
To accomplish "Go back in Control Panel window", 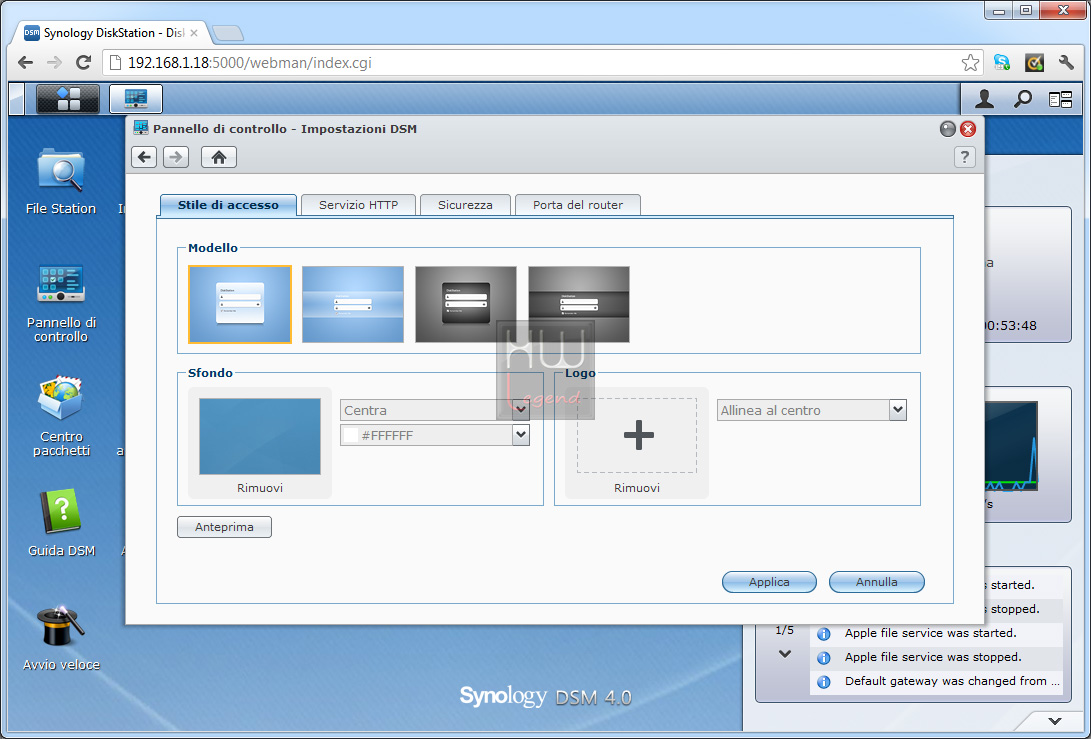I will [x=144, y=157].
